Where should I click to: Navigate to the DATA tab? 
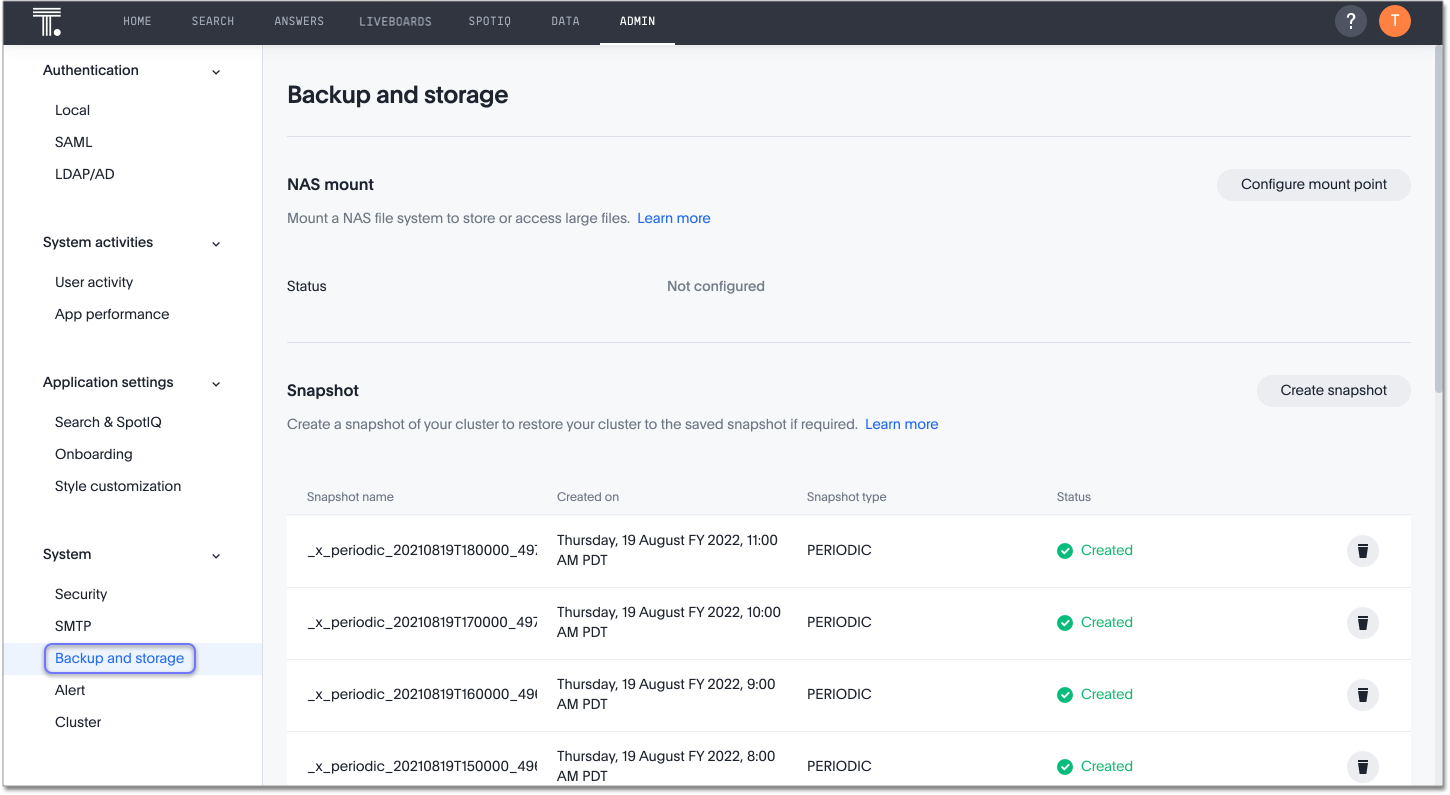(565, 20)
